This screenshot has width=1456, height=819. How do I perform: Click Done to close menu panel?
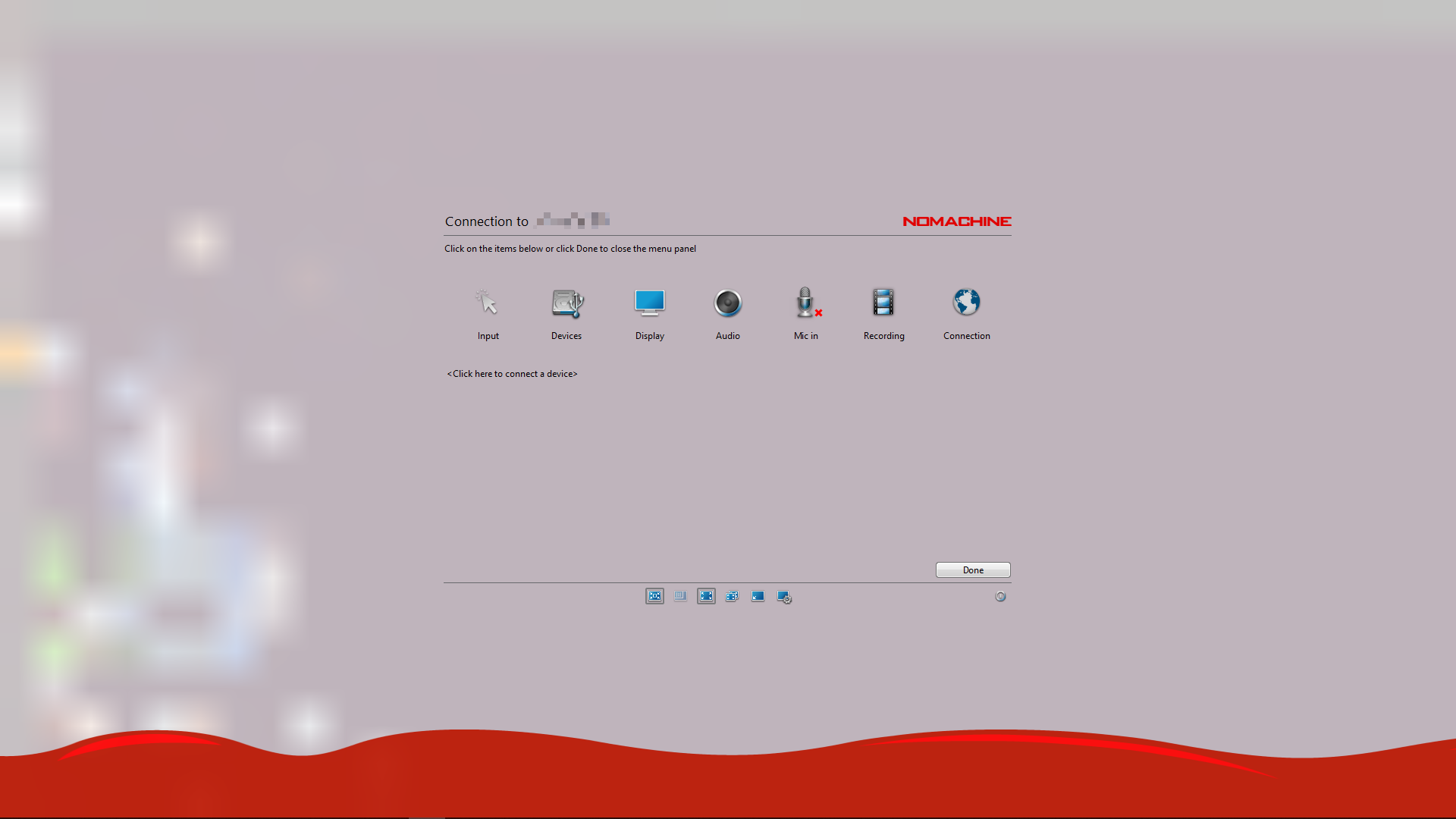click(972, 569)
